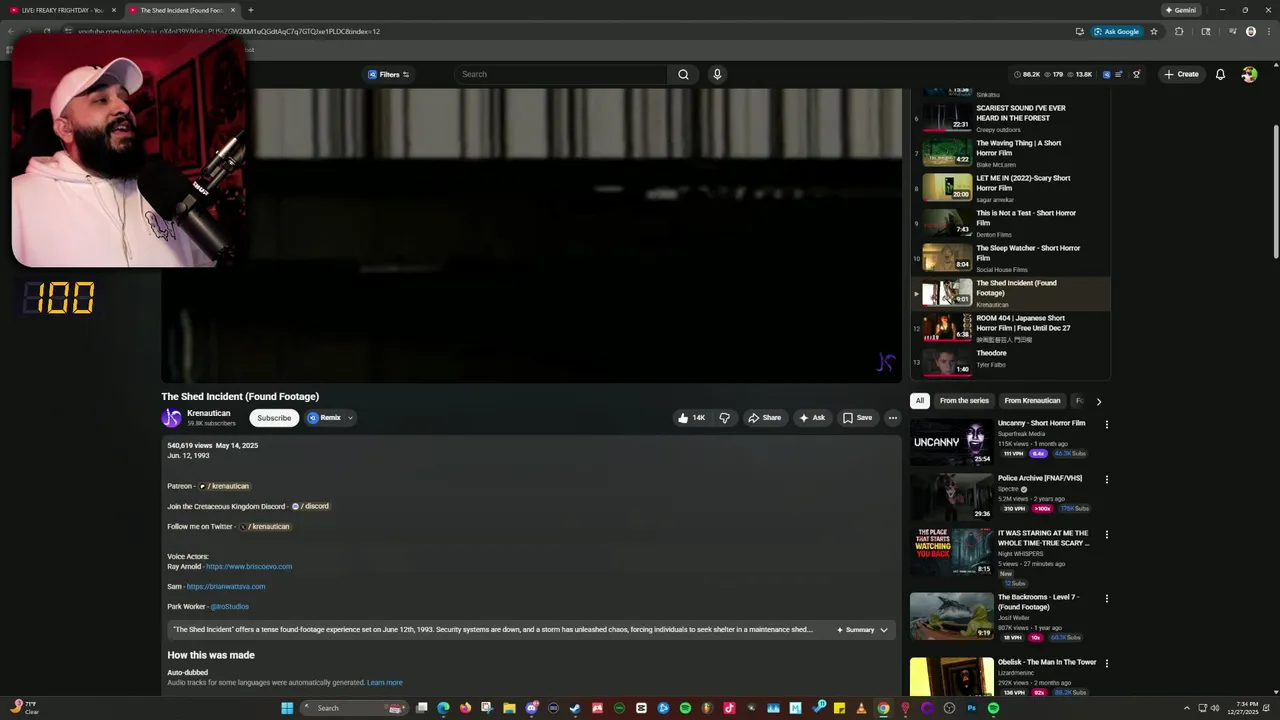
Task: Bookmark this page with the star icon
Action: (1154, 31)
